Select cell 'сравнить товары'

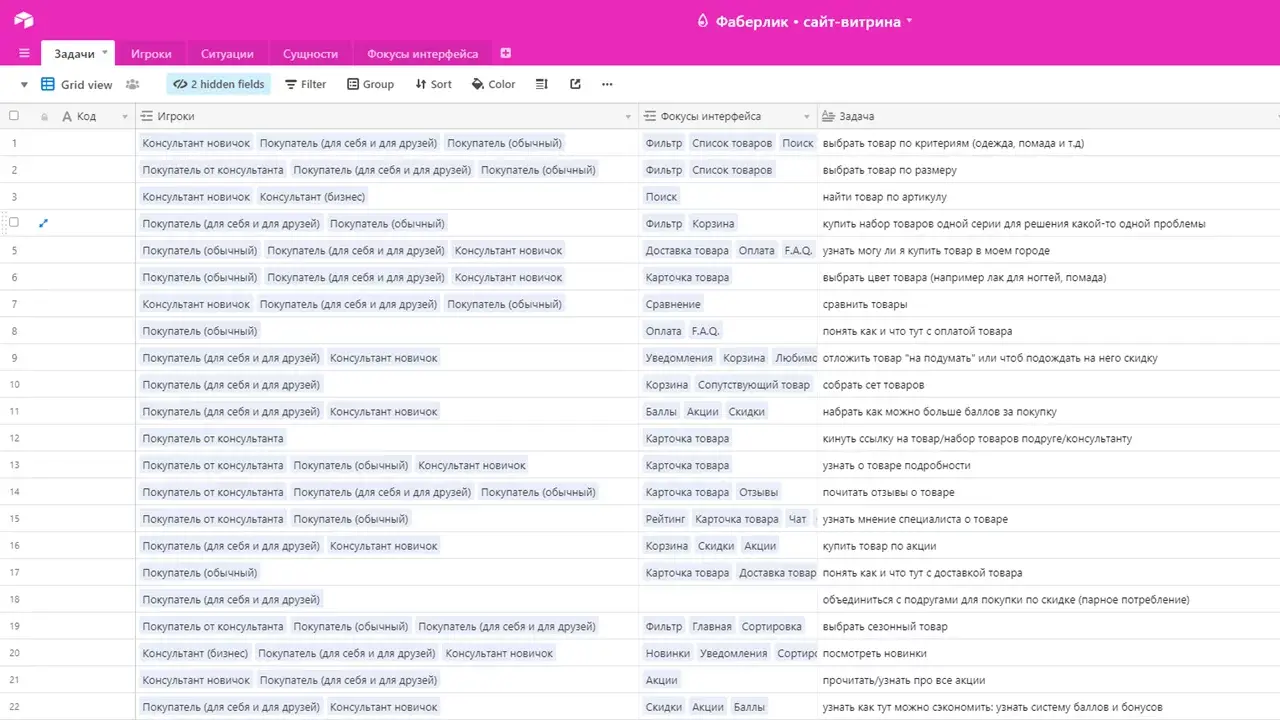pyautogui.click(x=1048, y=304)
